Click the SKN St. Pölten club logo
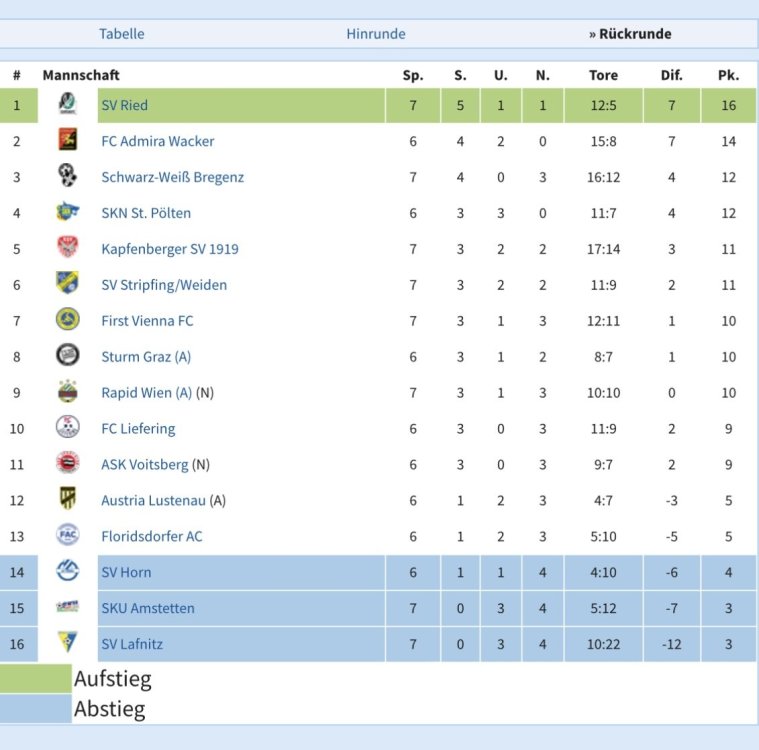759x750 pixels. 67,213
